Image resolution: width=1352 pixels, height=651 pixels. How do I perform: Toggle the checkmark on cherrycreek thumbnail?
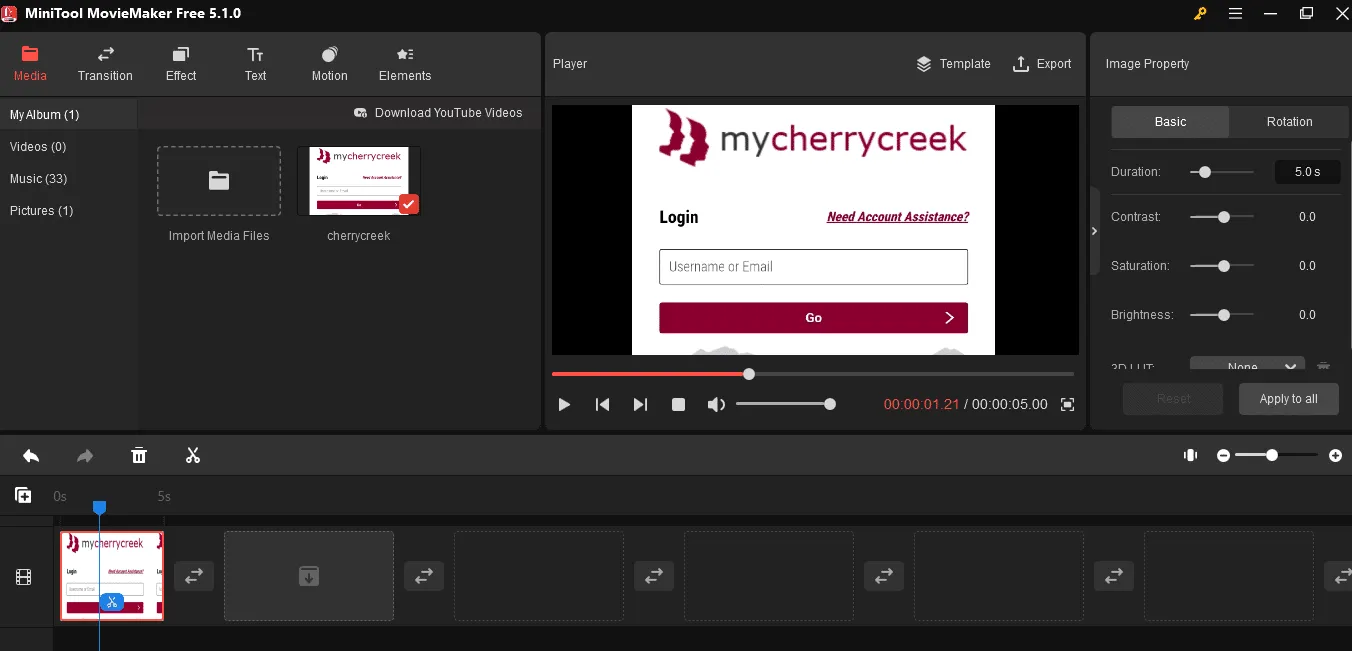point(408,204)
